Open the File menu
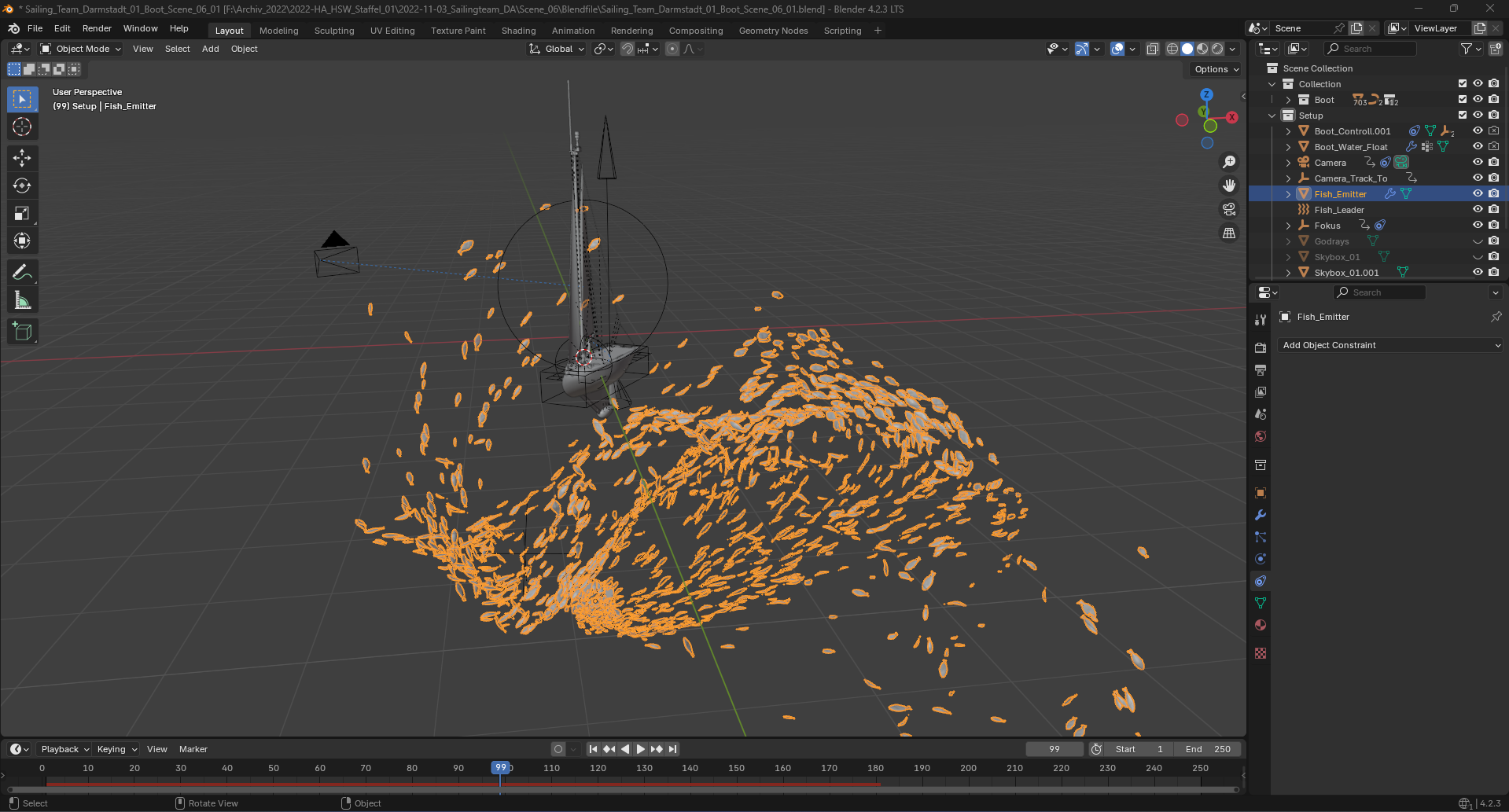Image resolution: width=1509 pixels, height=812 pixels. tap(35, 28)
